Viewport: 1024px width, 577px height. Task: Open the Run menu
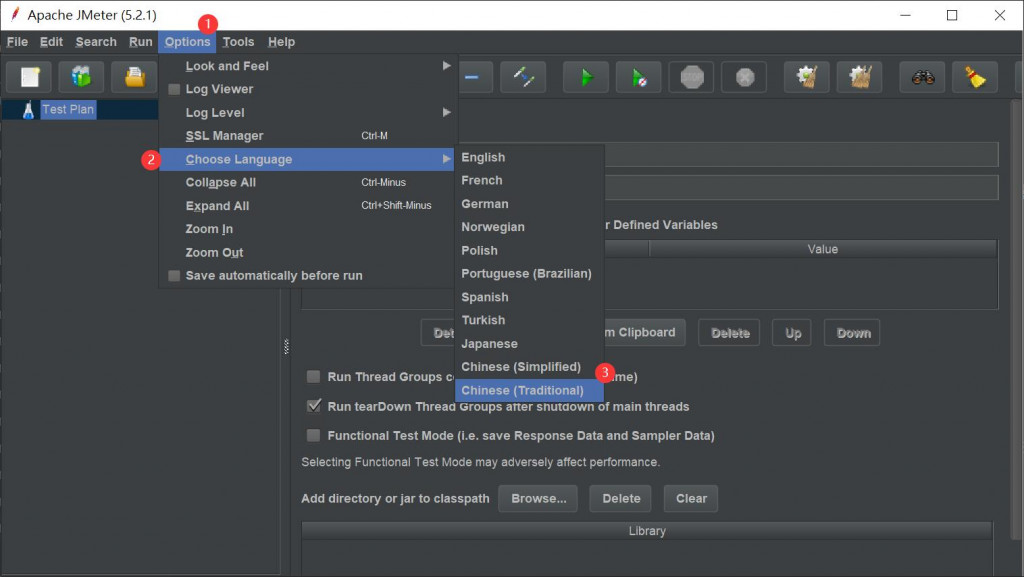click(x=140, y=42)
